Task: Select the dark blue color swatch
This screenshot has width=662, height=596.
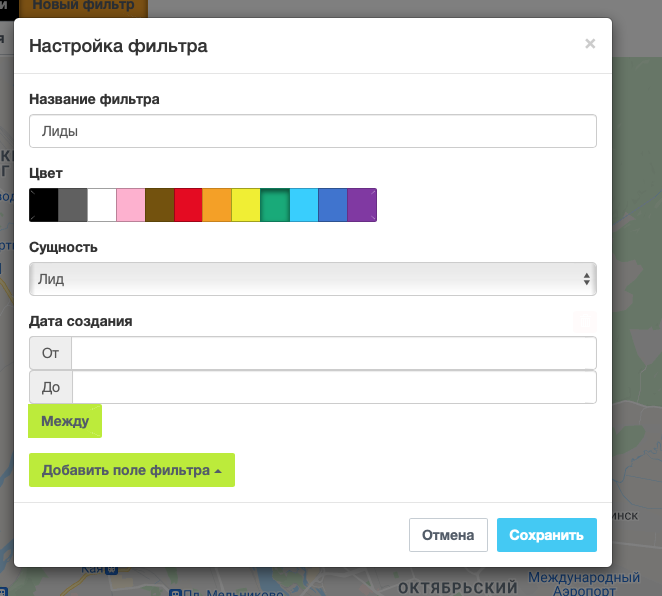Action: point(333,204)
